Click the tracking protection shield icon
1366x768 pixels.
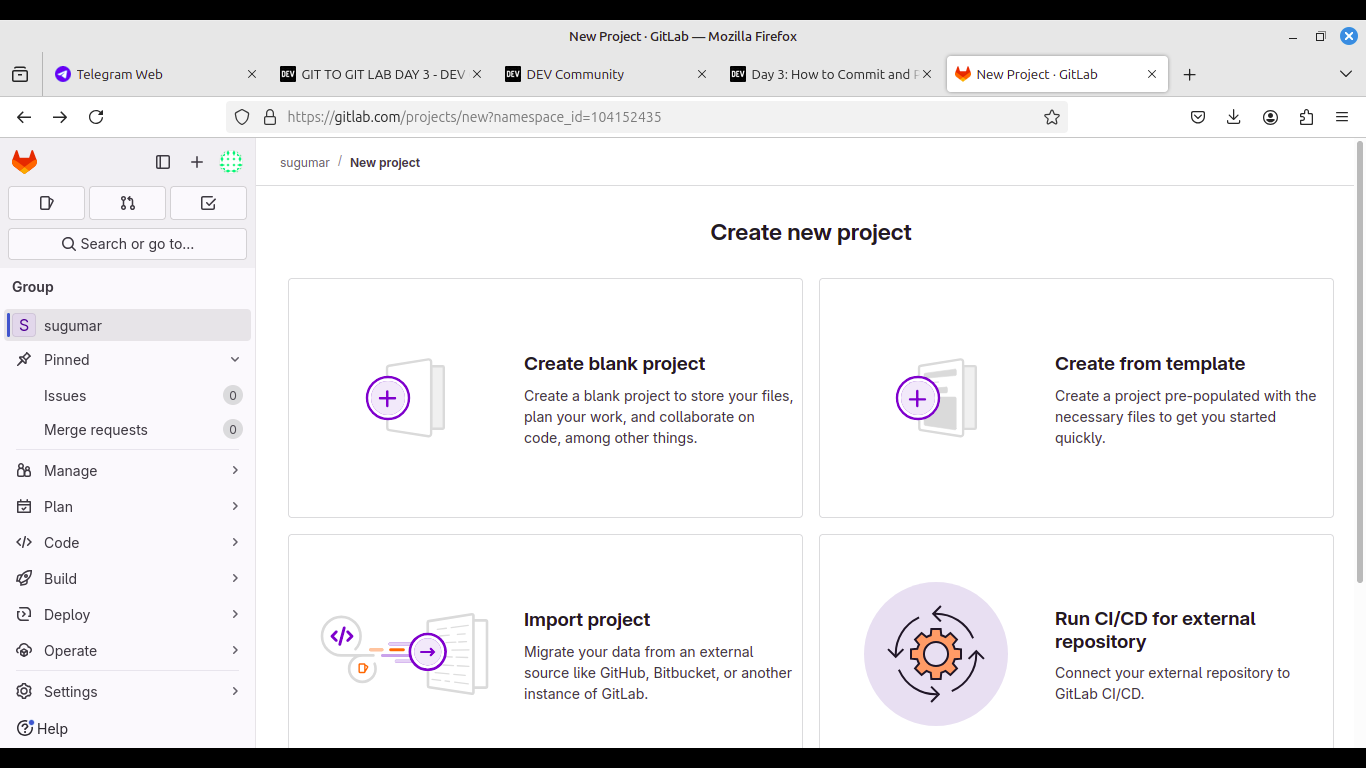tap(242, 117)
